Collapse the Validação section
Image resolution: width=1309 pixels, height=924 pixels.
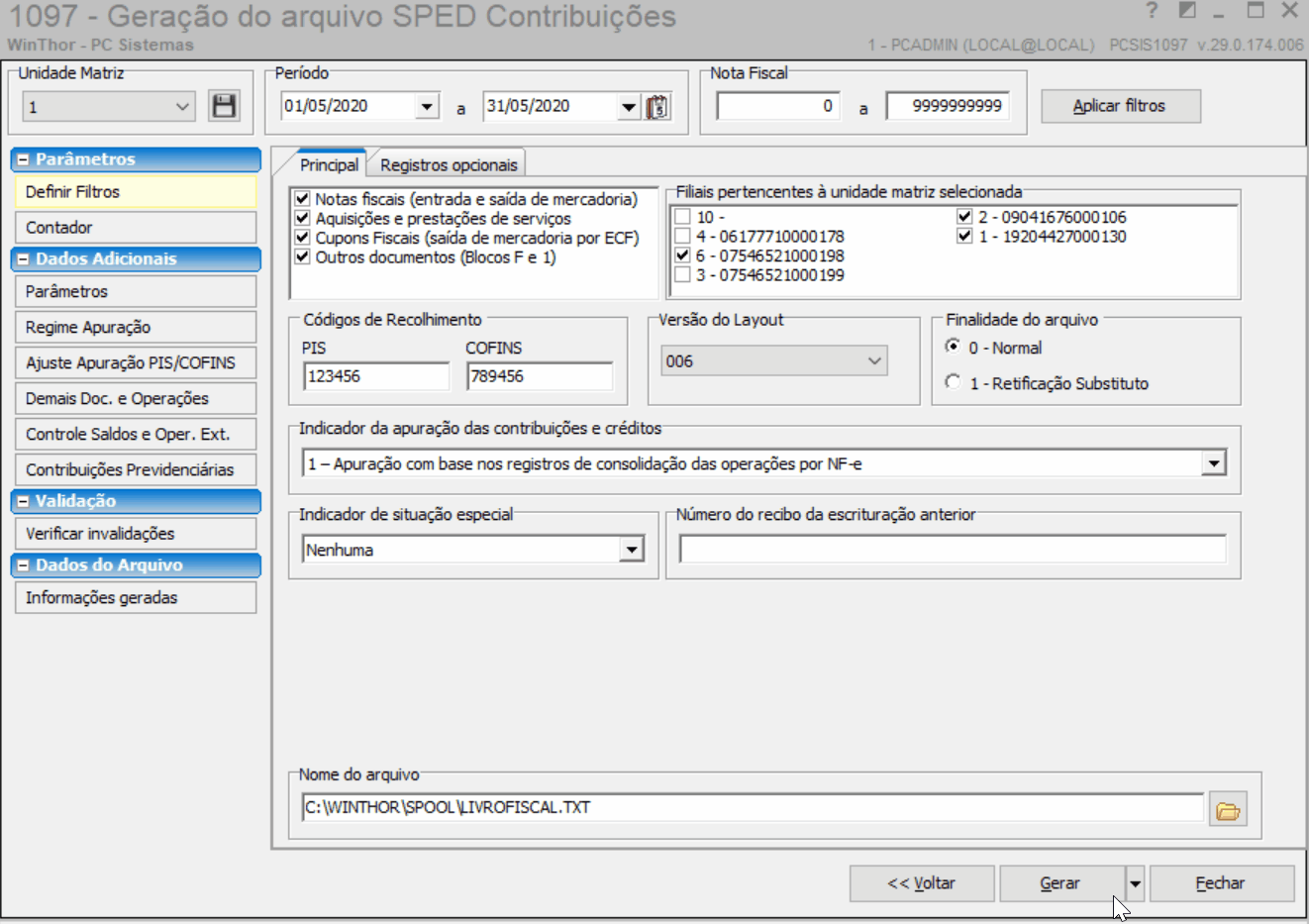click(x=23, y=502)
